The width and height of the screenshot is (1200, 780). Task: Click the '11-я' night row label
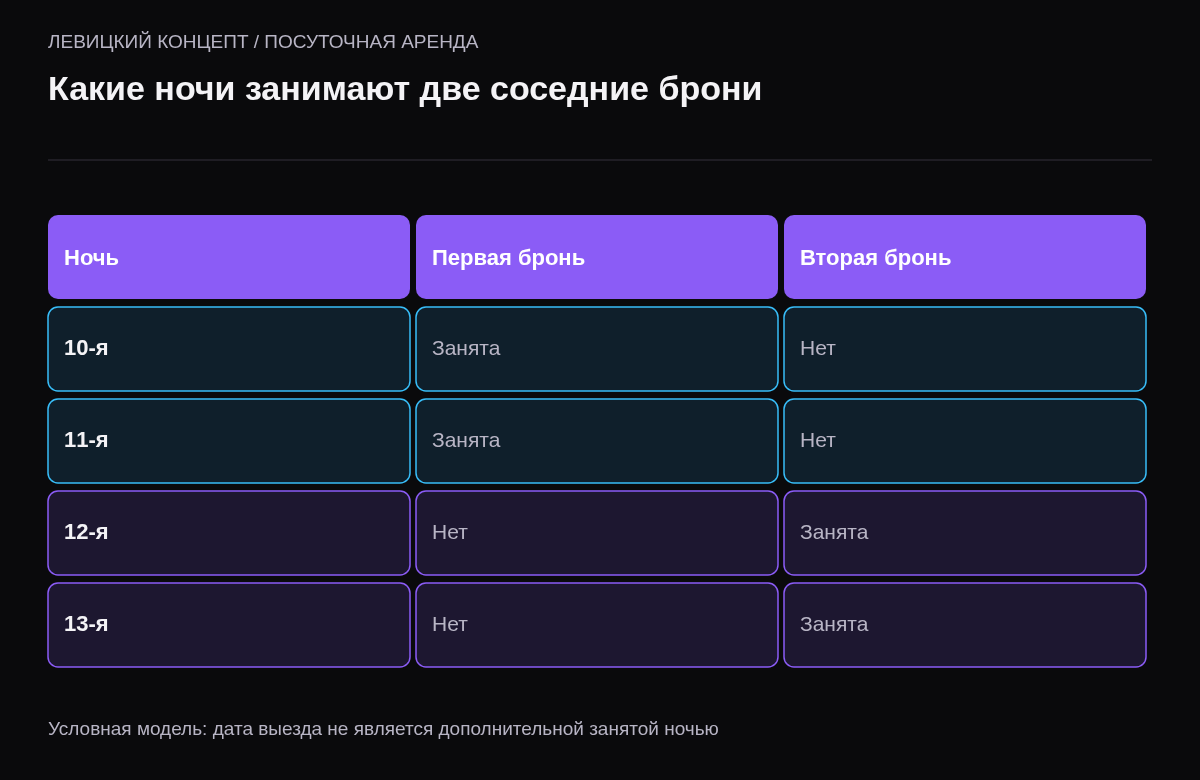coord(229,441)
